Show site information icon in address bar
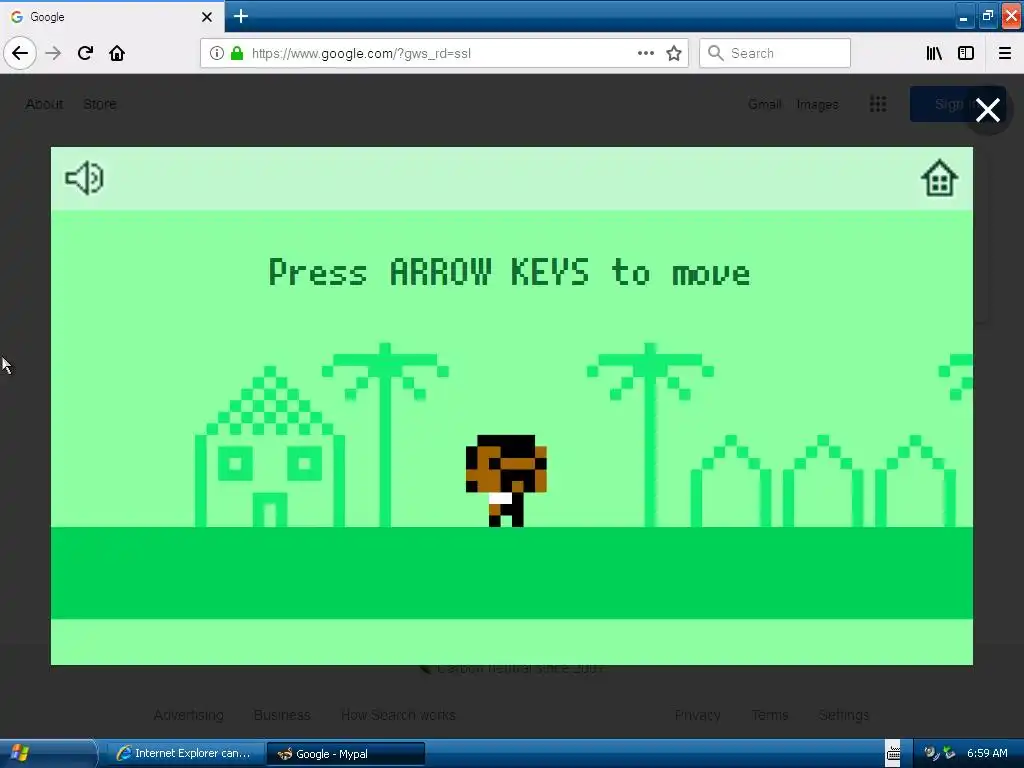This screenshot has width=1024, height=768. pos(216,53)
